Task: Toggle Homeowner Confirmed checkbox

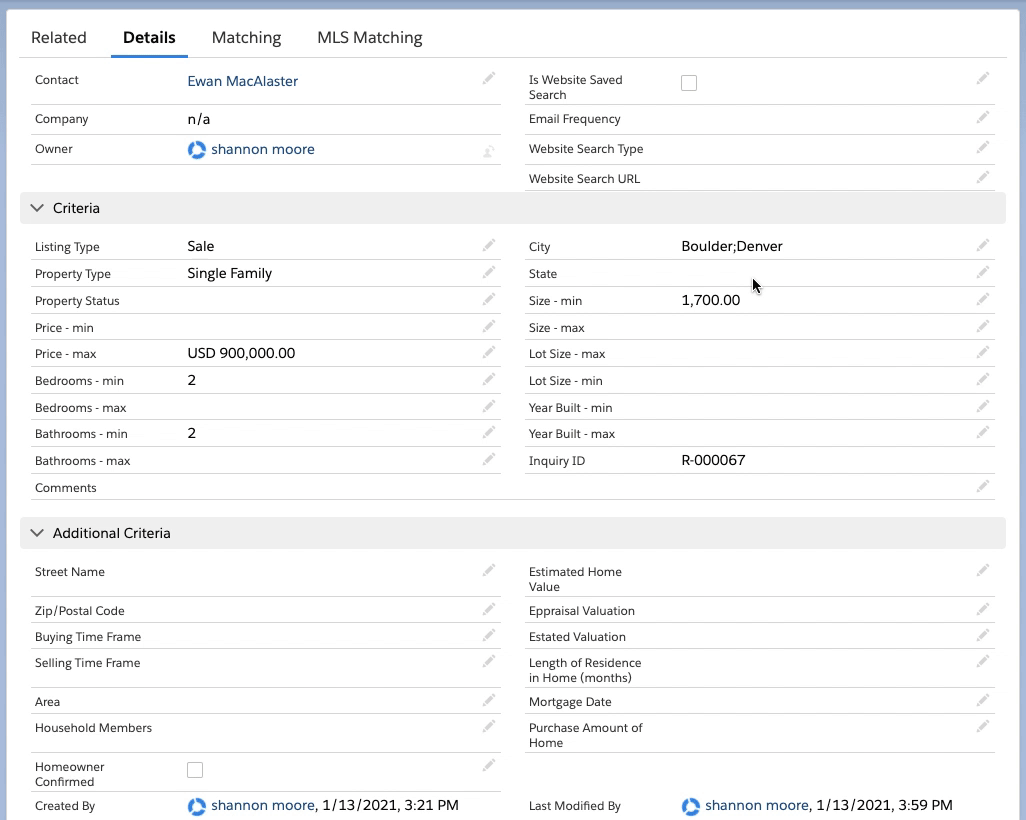Action: click(195, 770)
